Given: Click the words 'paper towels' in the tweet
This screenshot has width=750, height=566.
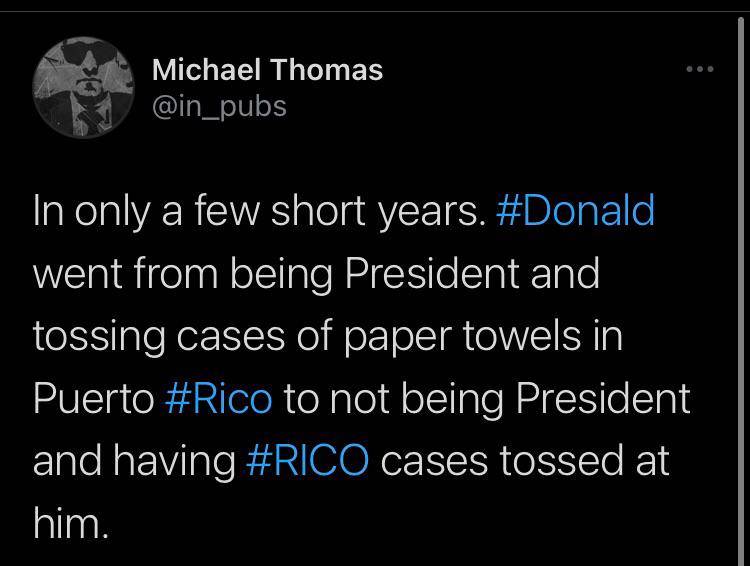Looking at the screenshot, I should (x=448, y=336).
